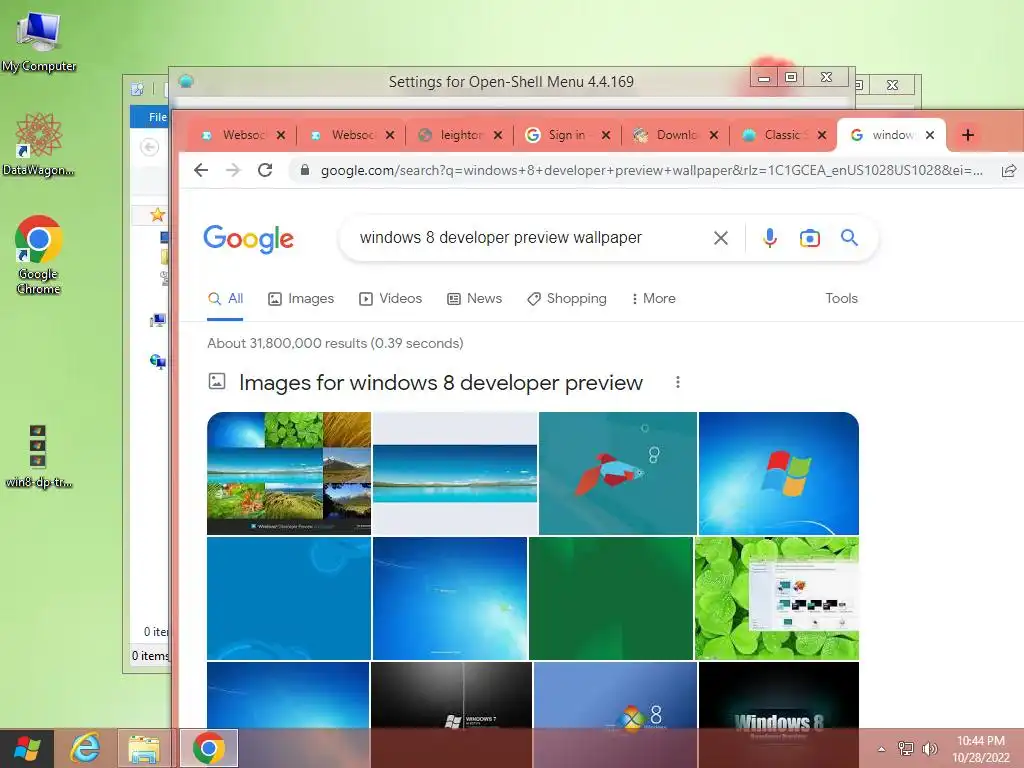Clear the search query with X
The width and height of the screenshot is (1024, 768).
pos(720,238)
